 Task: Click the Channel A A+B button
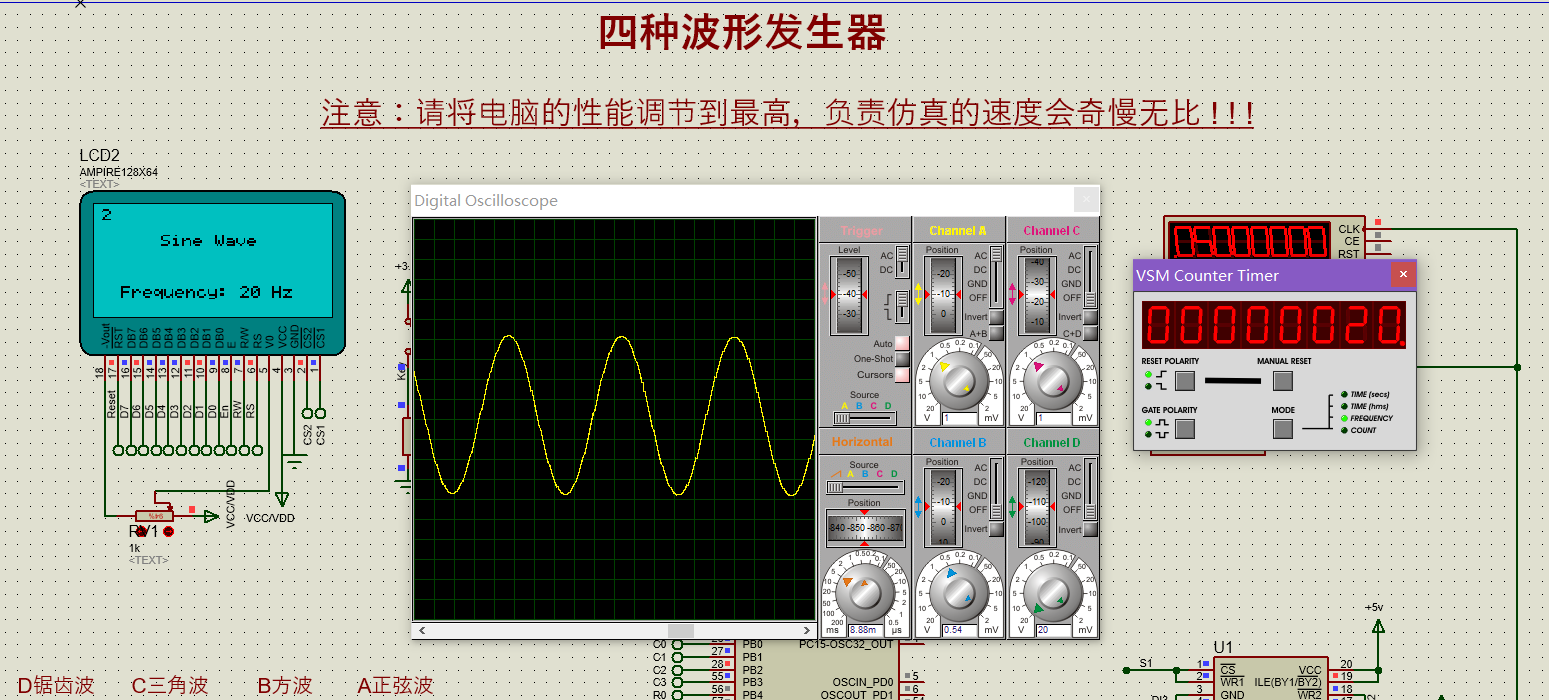996,333
